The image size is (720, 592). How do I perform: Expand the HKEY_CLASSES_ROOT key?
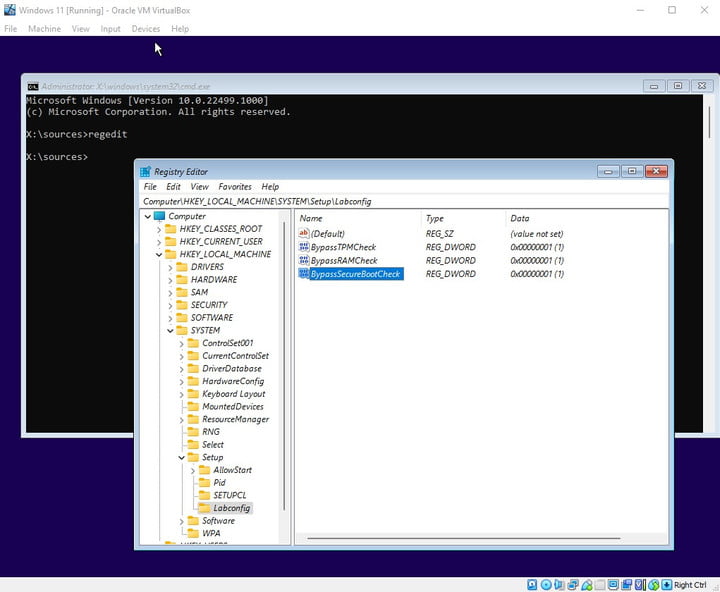[x=159, y=229]
